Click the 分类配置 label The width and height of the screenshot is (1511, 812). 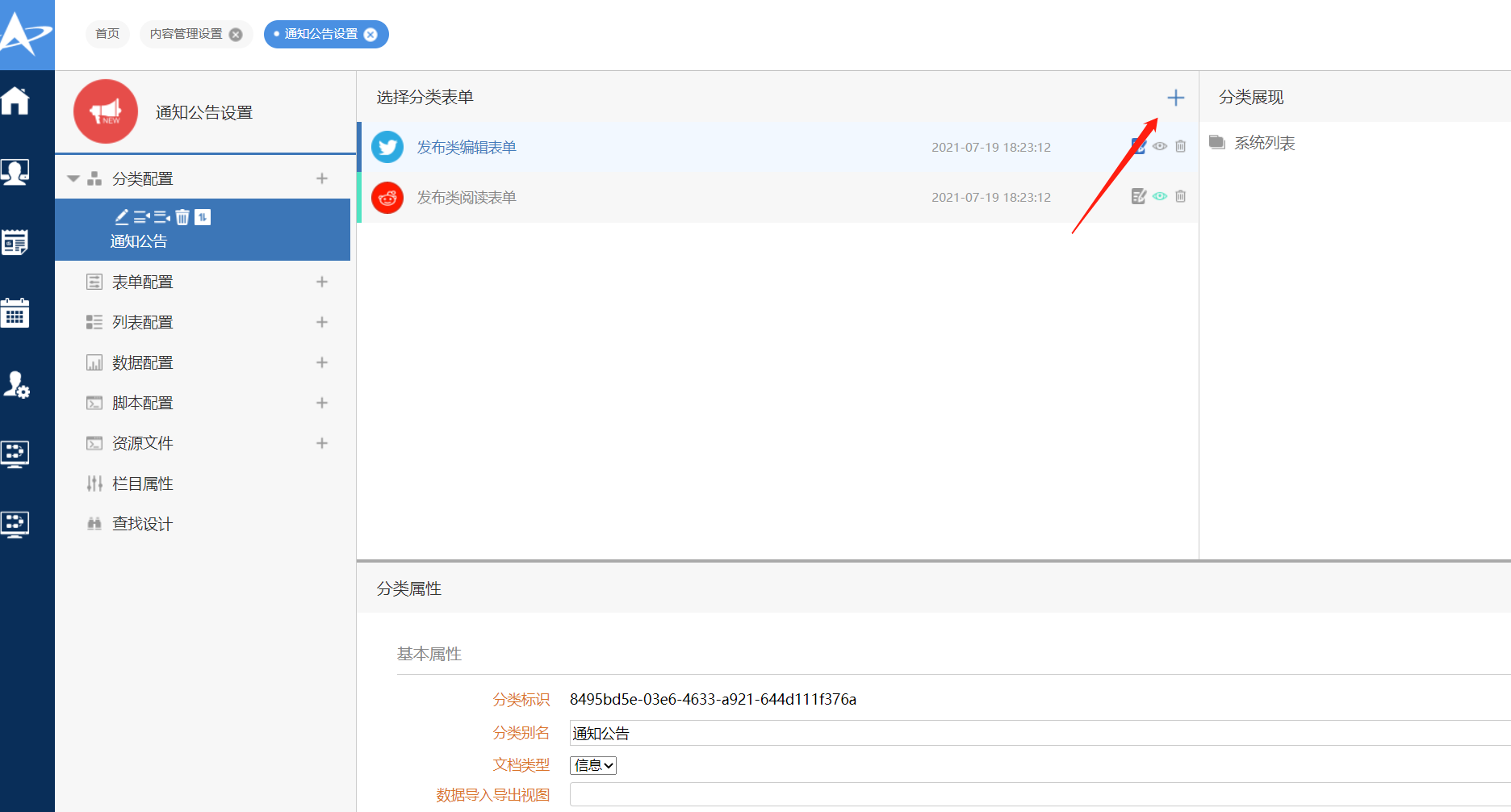tap(143, 178)
